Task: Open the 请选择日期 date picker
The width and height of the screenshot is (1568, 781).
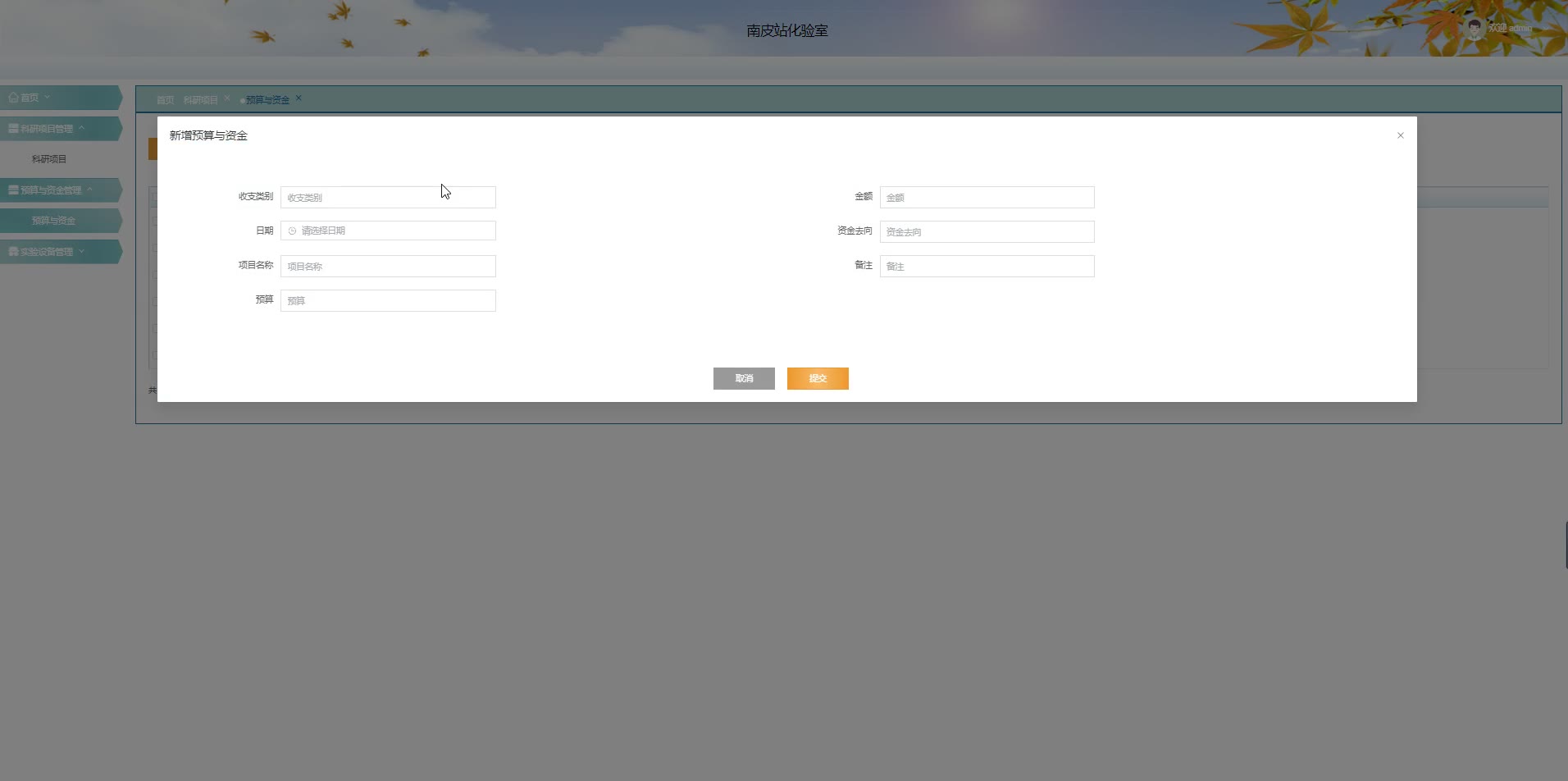Action: [388, 231]
